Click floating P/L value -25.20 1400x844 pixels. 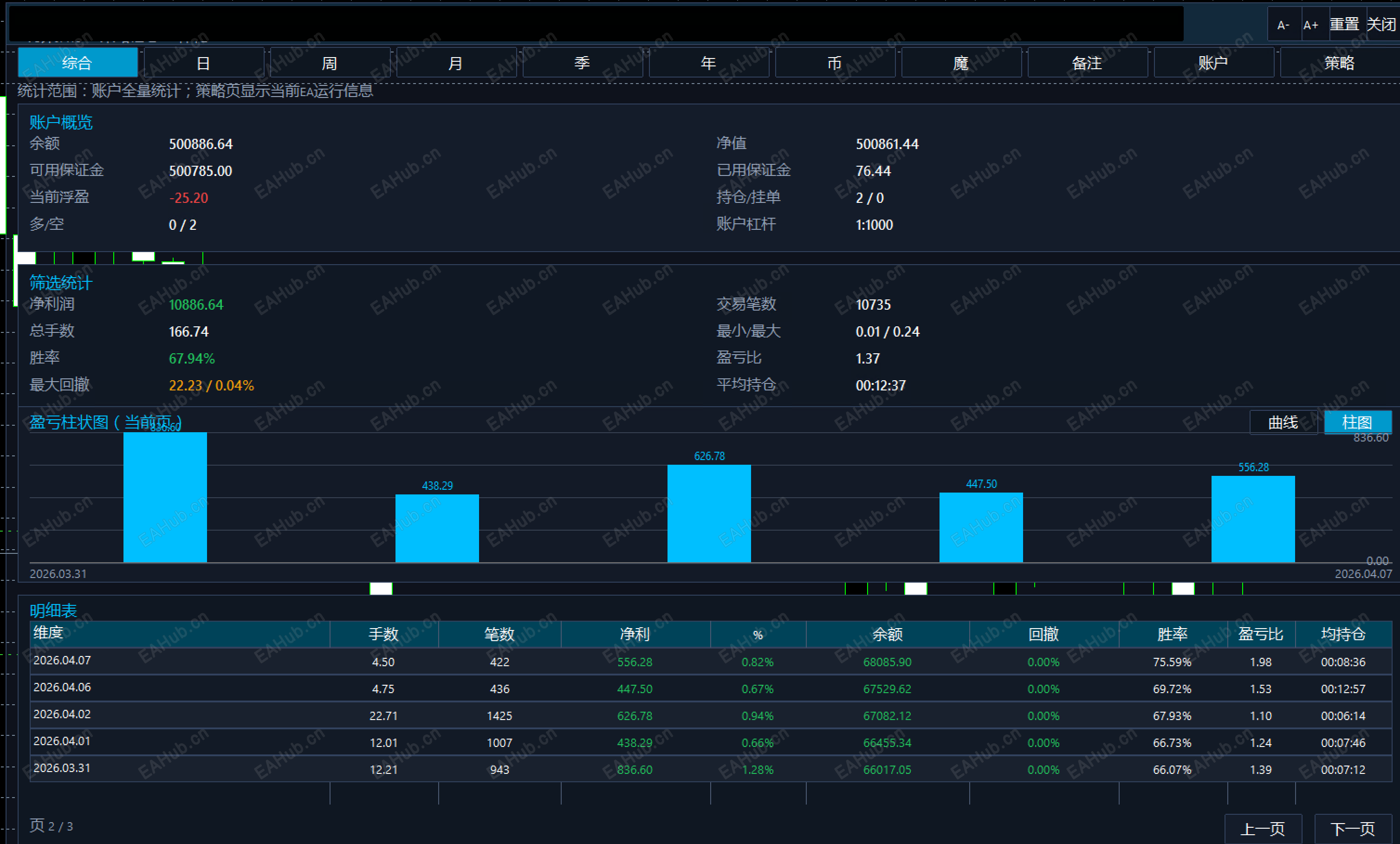(x=188, y=198)
